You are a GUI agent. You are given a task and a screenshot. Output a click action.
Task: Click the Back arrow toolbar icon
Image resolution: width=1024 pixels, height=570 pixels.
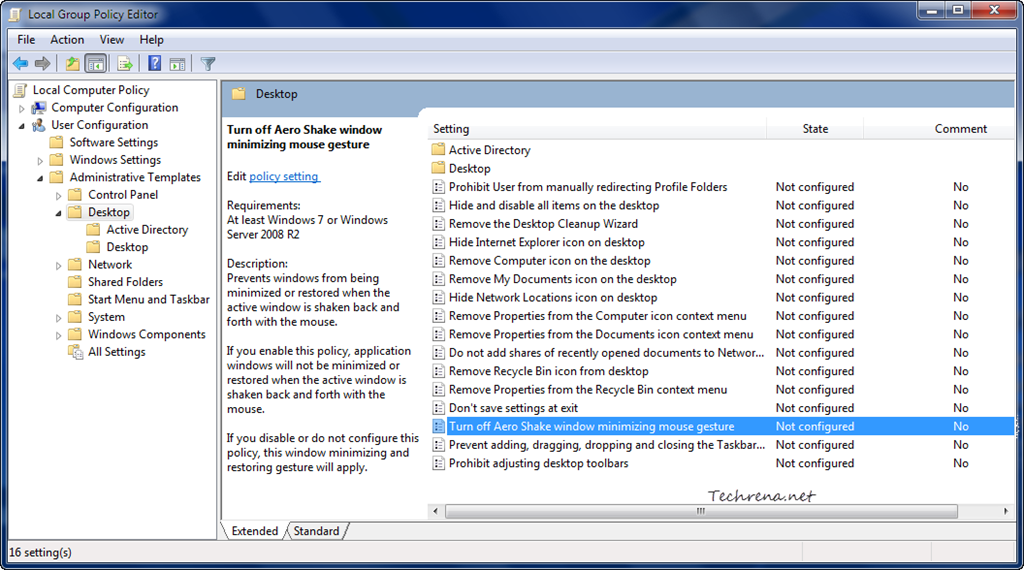click(20, 63)
